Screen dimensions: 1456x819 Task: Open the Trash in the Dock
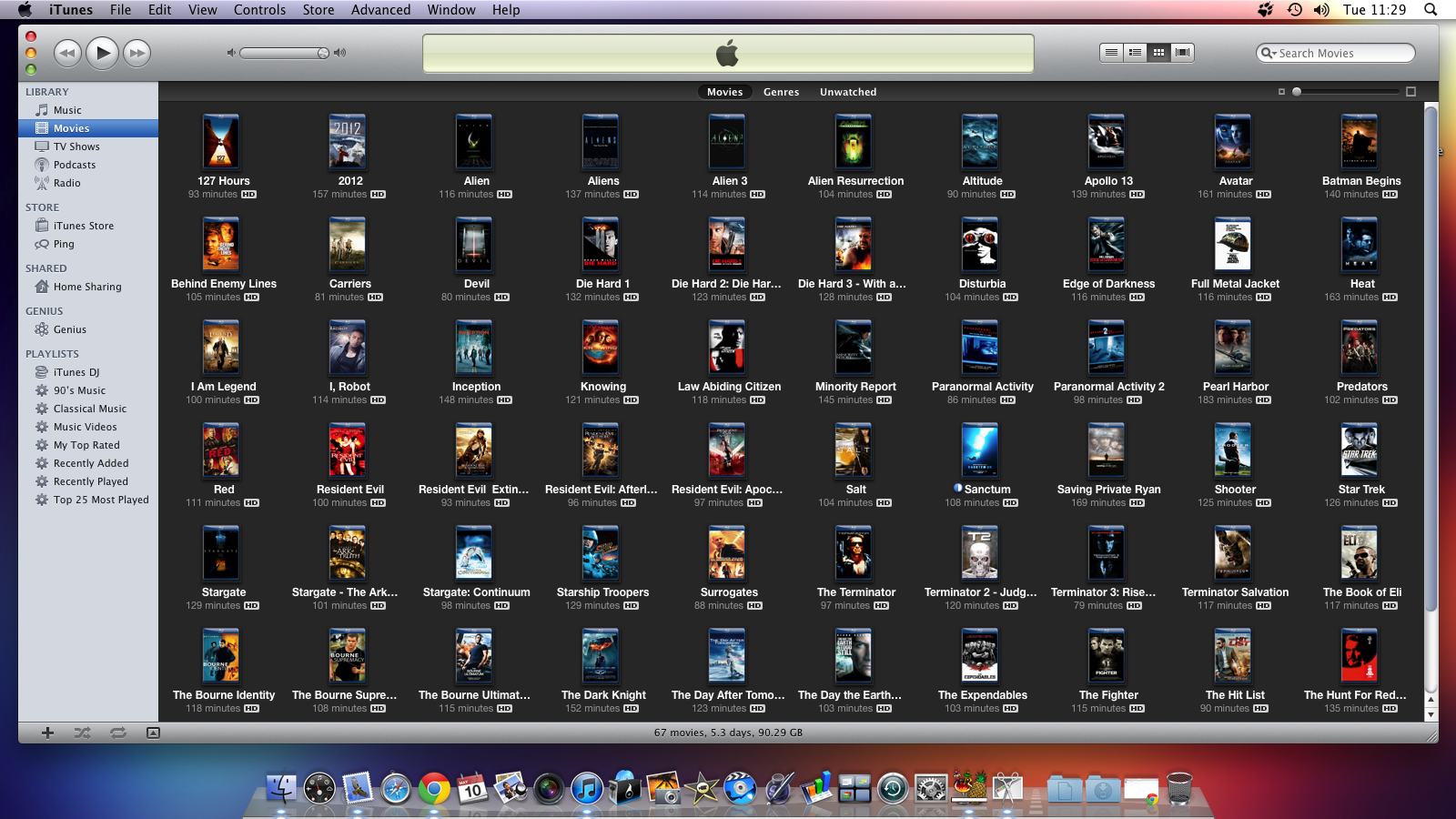[x=1179, y=788]
